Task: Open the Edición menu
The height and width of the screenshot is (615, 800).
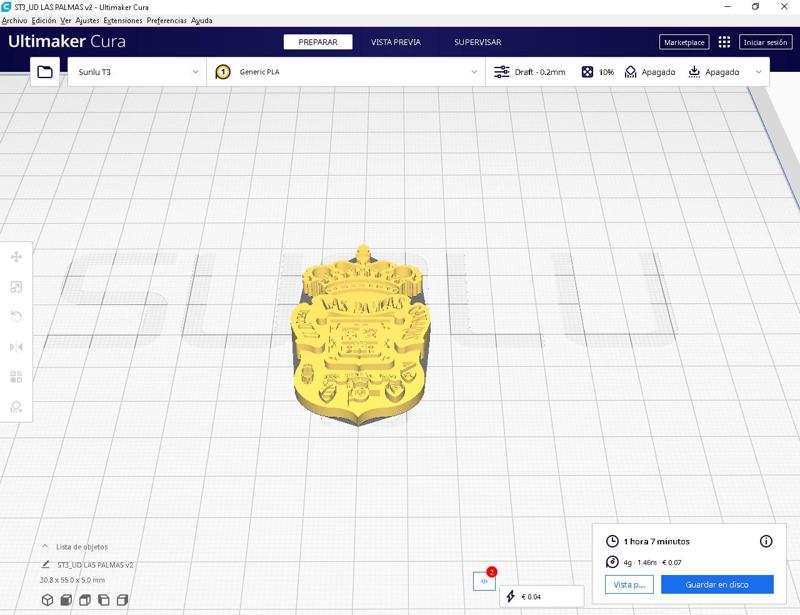Action: [44, 20]
